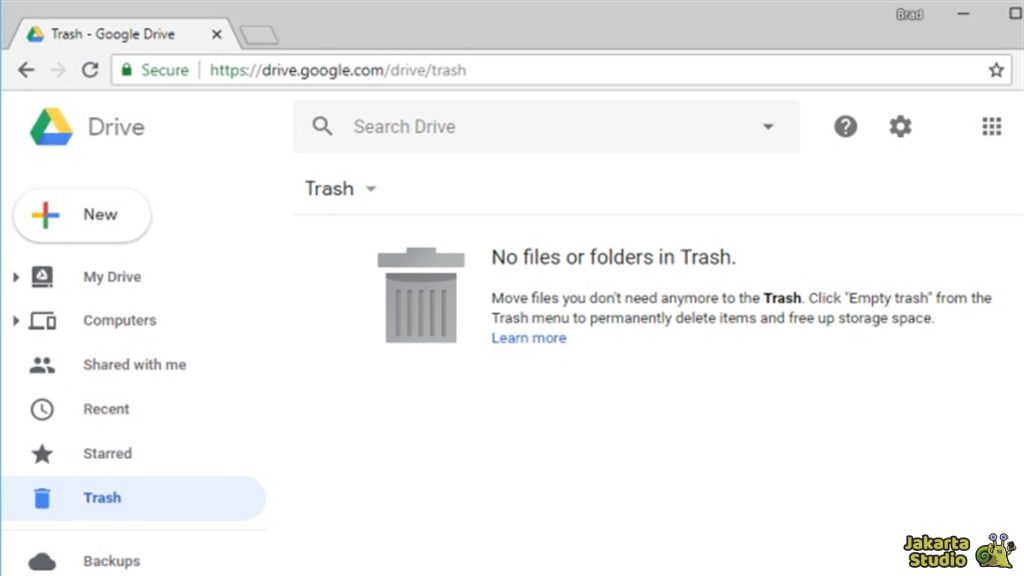This screenshot has height=576, width=1024.
Task: Open My Drive in sidebar
Action: [112, 277]
